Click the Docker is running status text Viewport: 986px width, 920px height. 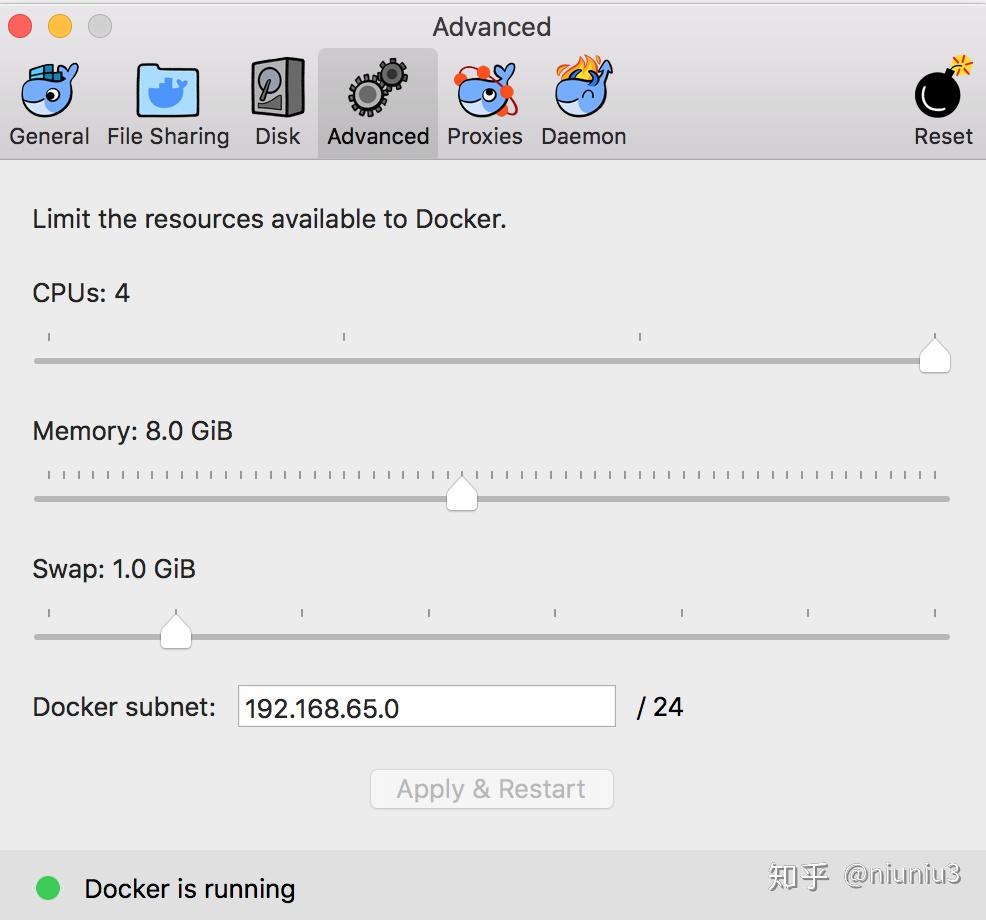190,888
